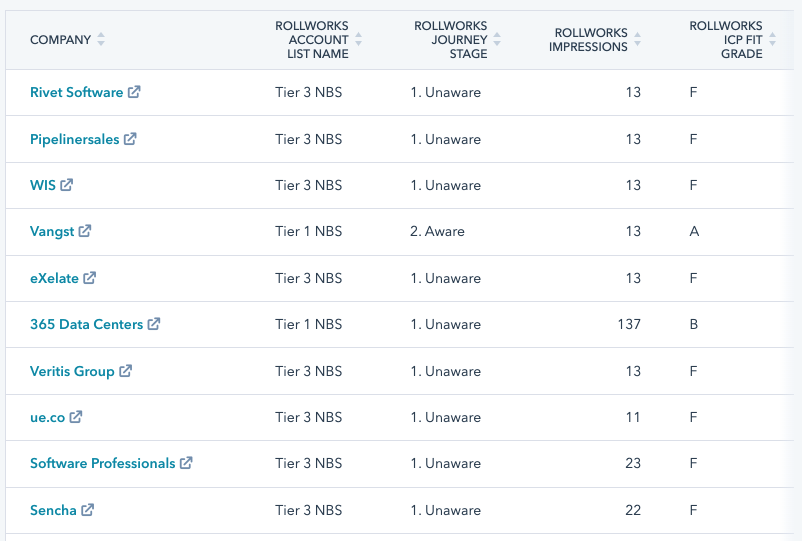Click Rivet Software's 1. Unaware stage
This screenshot has width=802, height=541.
click(x=445, y=92)
